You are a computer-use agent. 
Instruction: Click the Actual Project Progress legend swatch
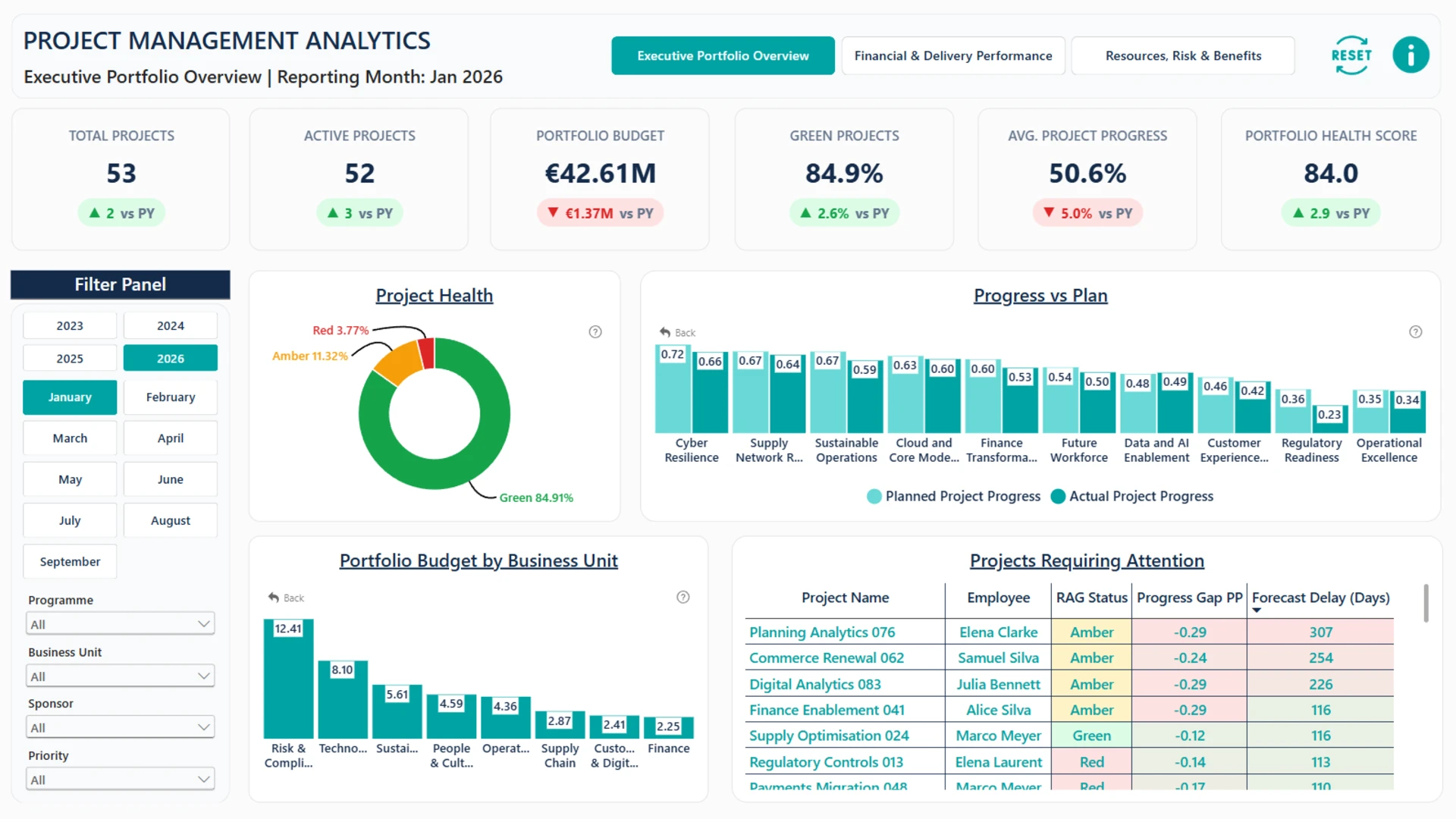(x=1058, y=497)
